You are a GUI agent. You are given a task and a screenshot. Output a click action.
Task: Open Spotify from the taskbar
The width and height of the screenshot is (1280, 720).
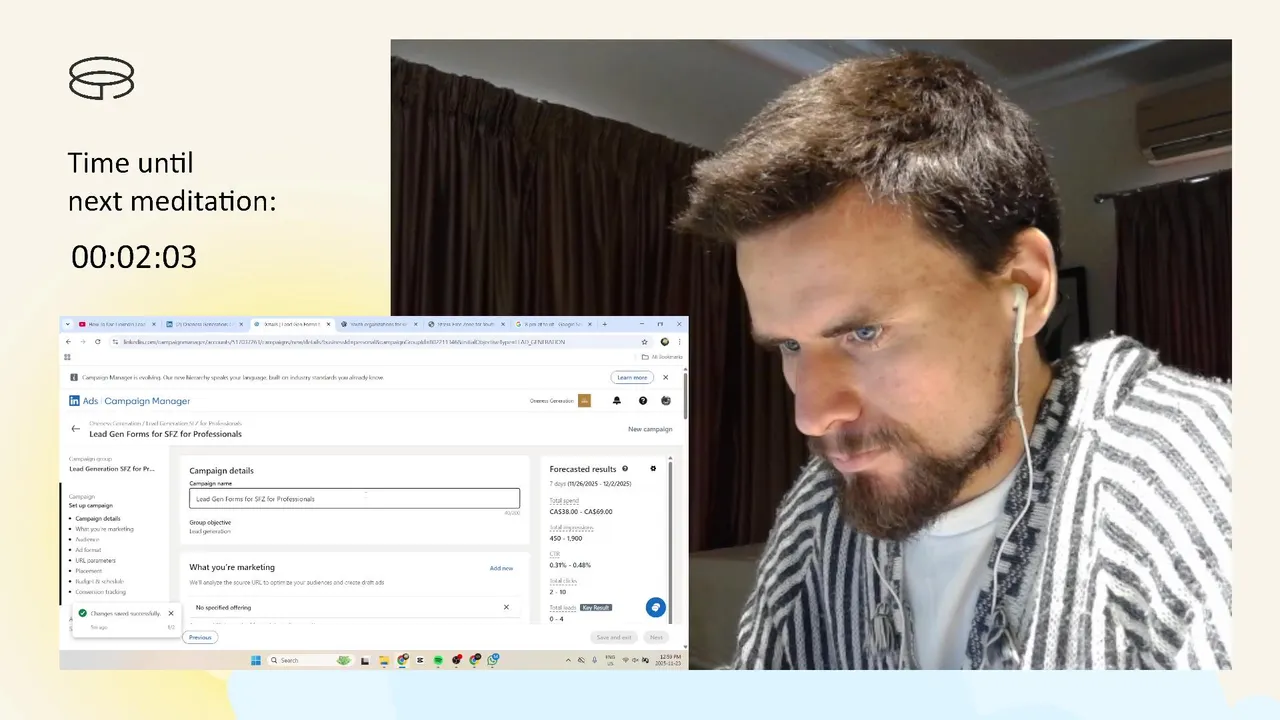[438, 660]
